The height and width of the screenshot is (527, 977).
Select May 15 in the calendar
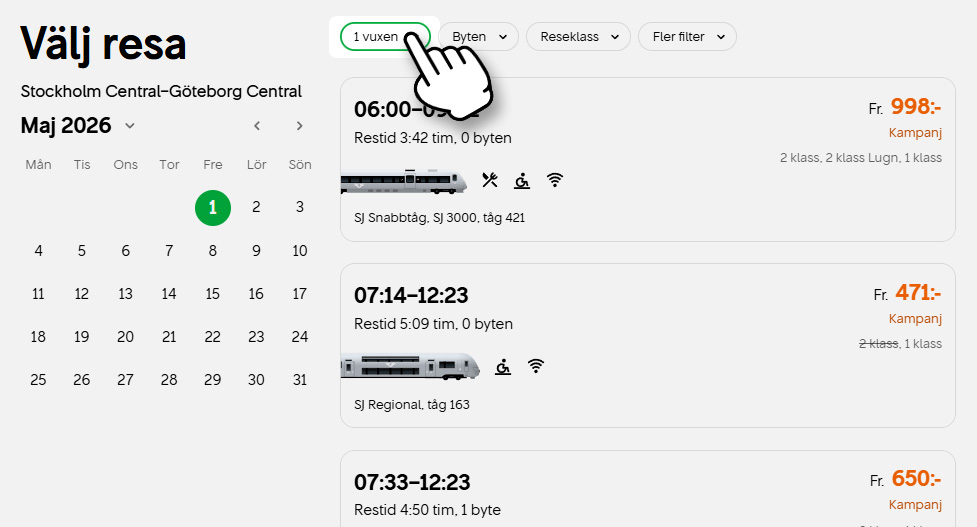(x=212, y=294)
